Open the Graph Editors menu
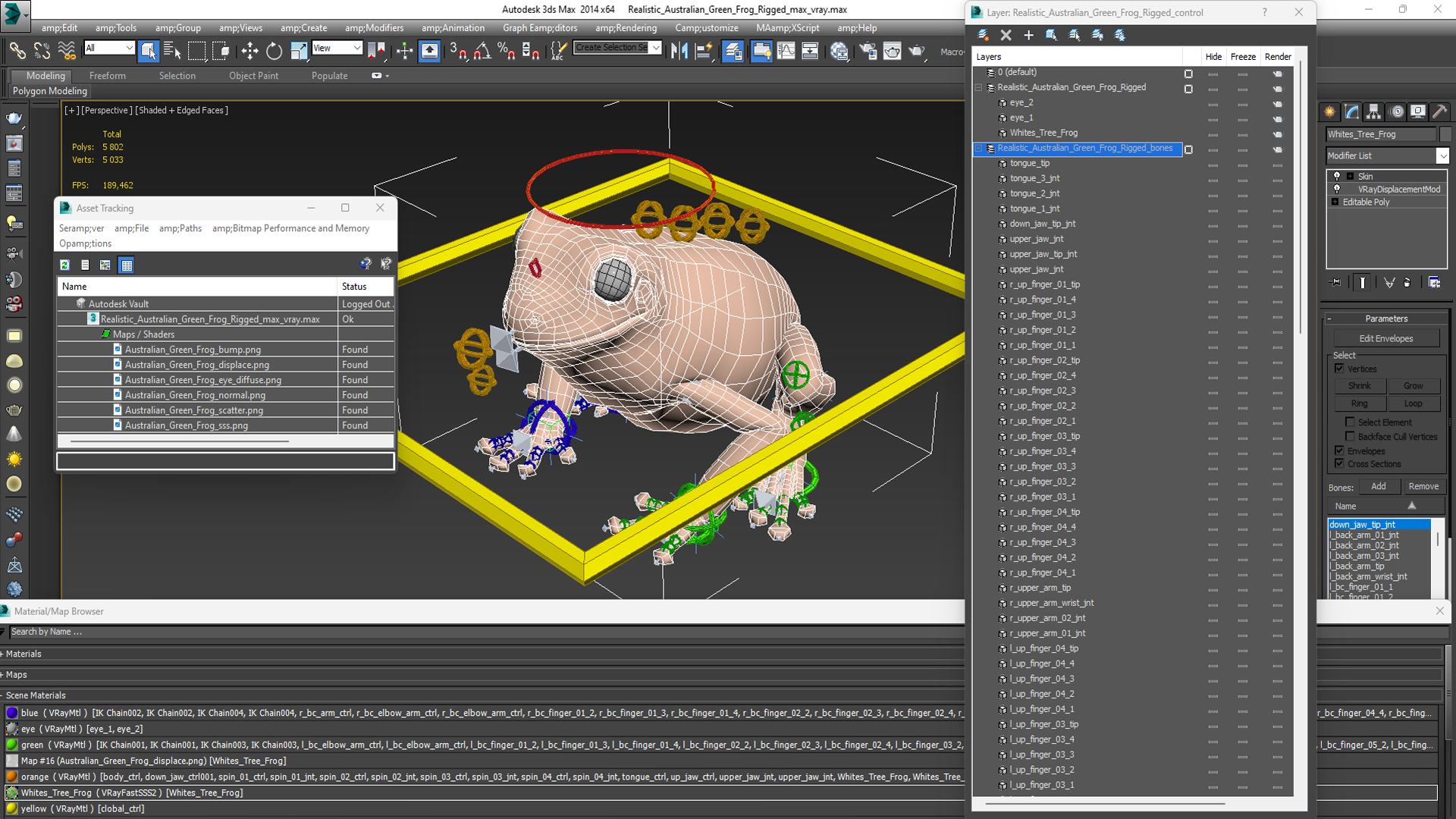This screenshot has height=819, width=1456. pyautogui.click(x=540, y=28)
